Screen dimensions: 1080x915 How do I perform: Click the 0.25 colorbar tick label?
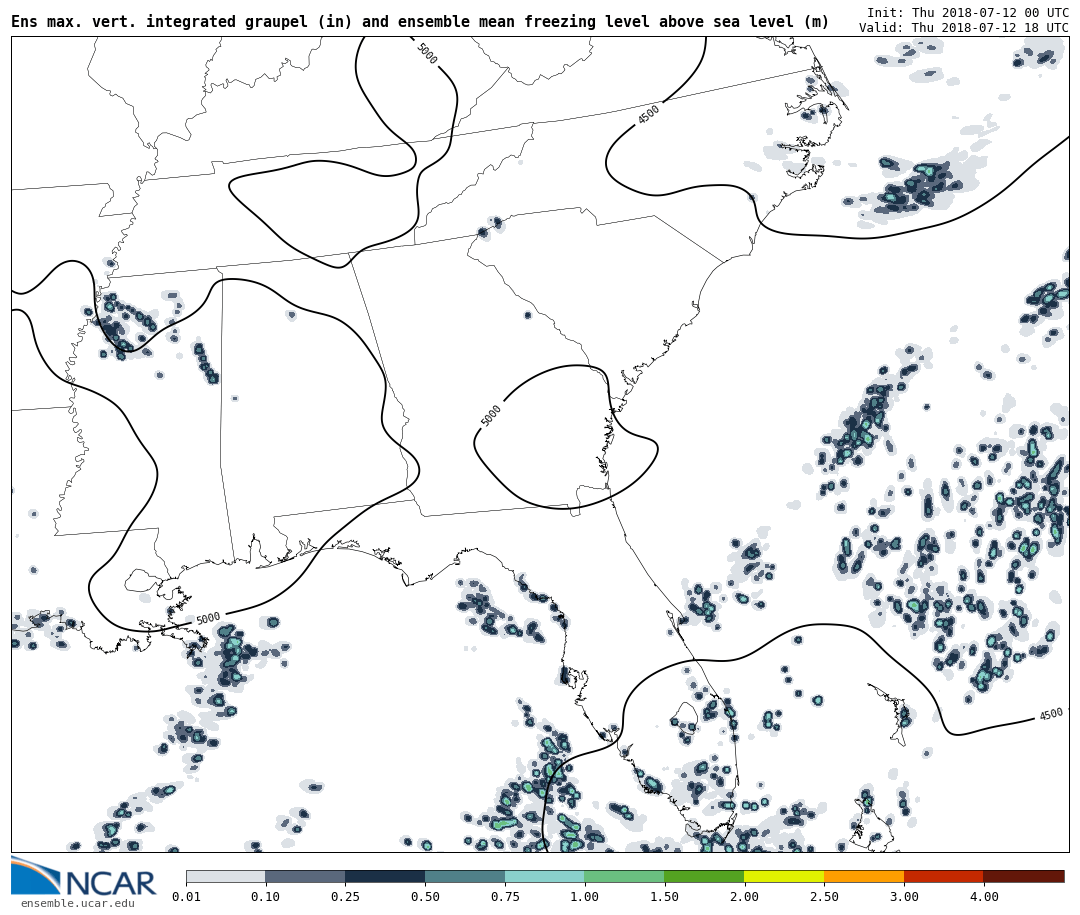(x=346, y=896)
